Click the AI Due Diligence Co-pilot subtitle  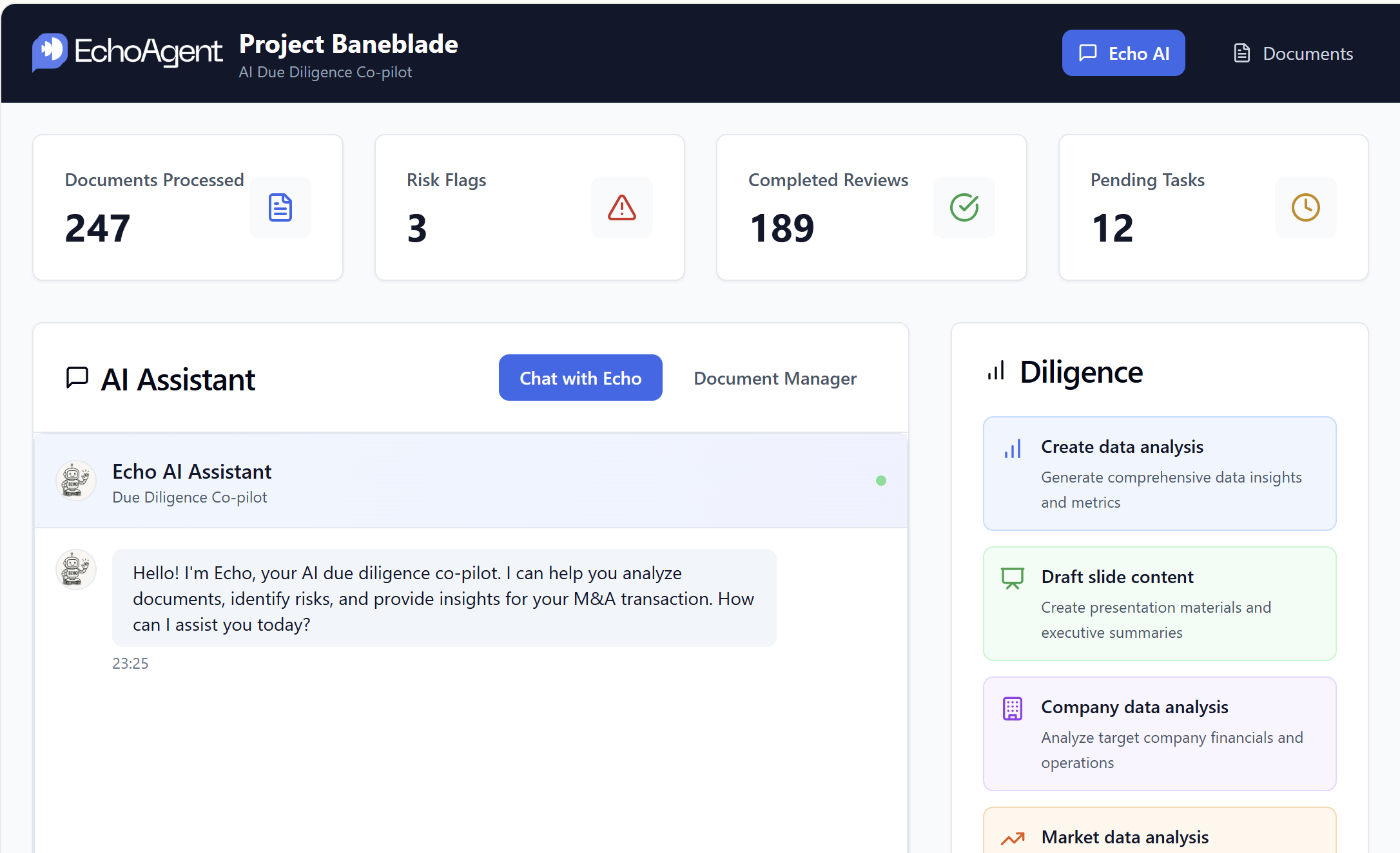326,72
